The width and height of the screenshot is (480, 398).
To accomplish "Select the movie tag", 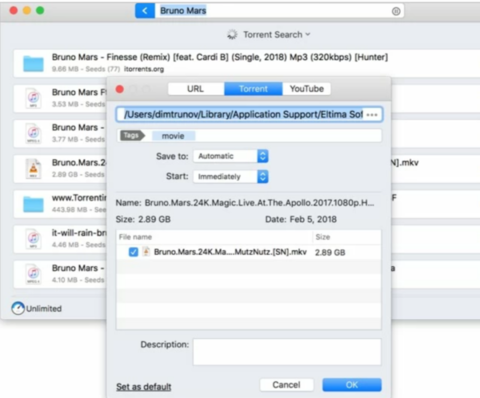I will point(173,136).
